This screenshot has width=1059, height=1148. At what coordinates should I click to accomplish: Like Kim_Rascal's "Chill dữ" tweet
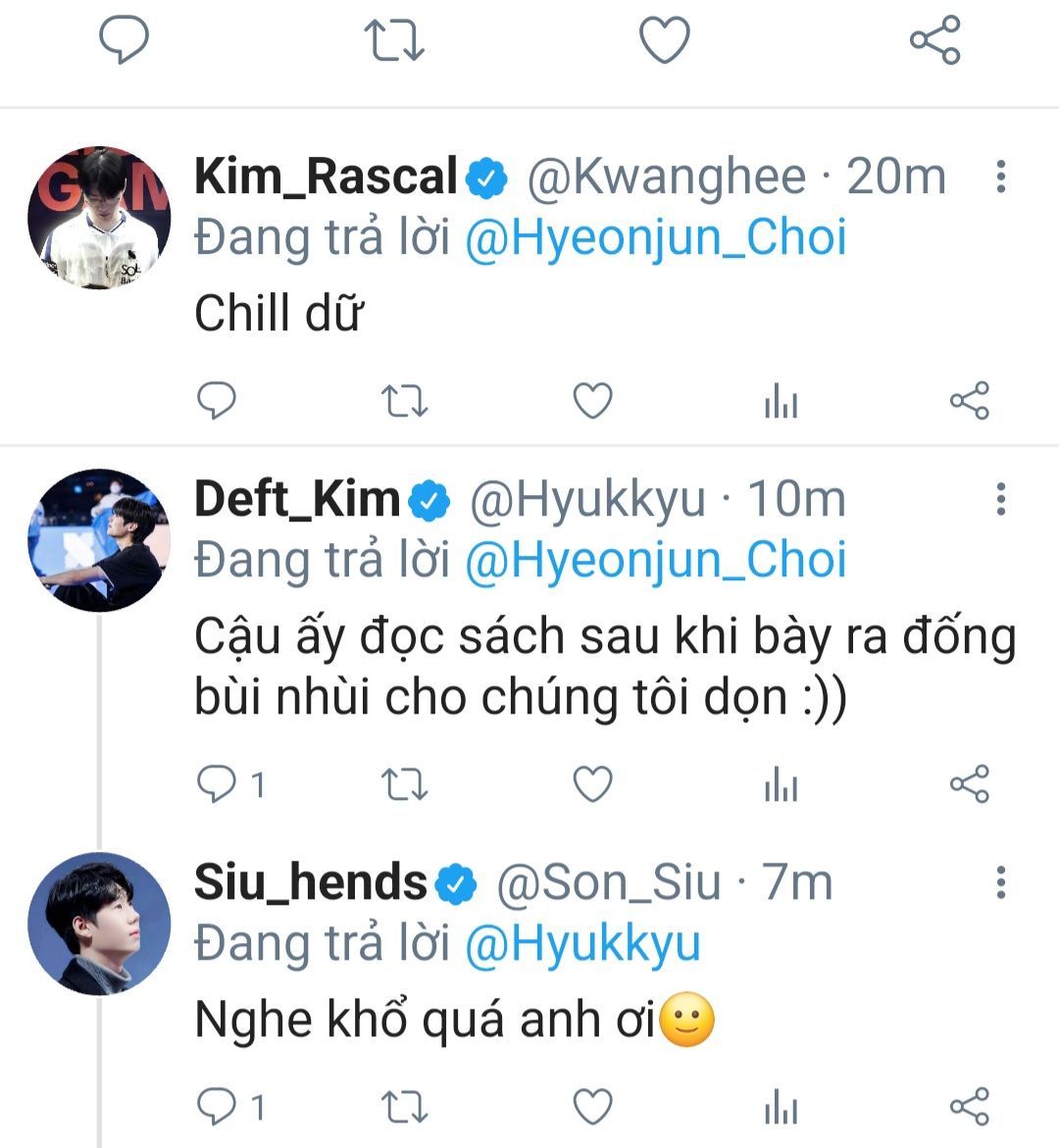(592, 401)
